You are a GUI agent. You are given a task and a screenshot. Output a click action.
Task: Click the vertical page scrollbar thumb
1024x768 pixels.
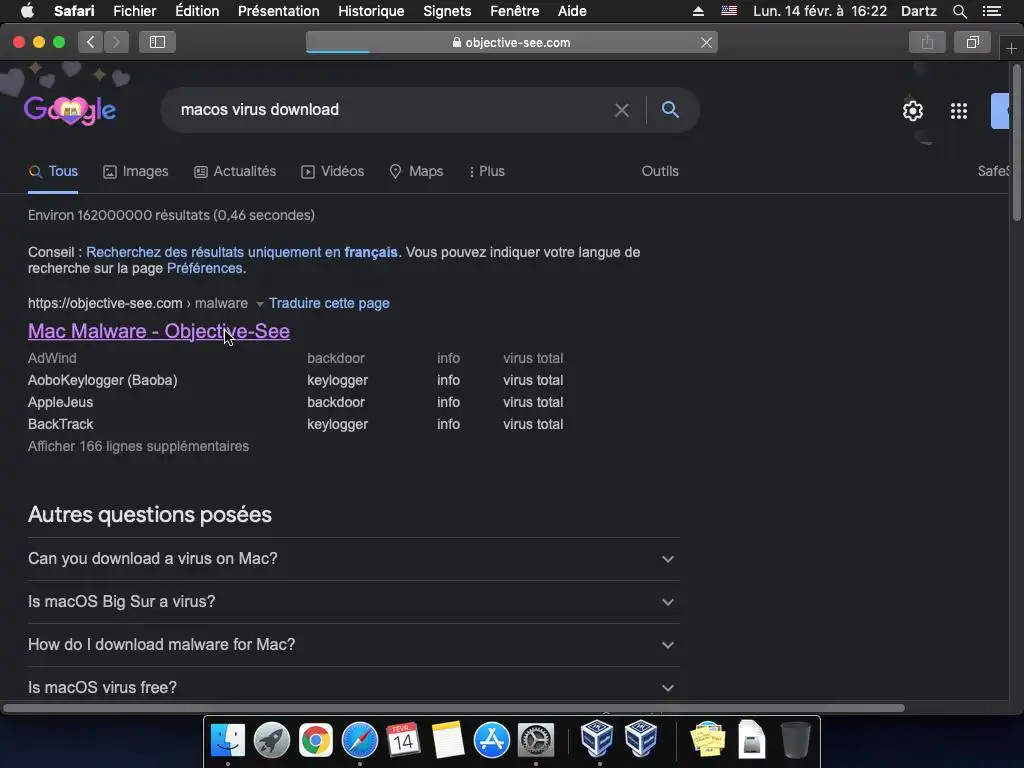point(1017,142)
